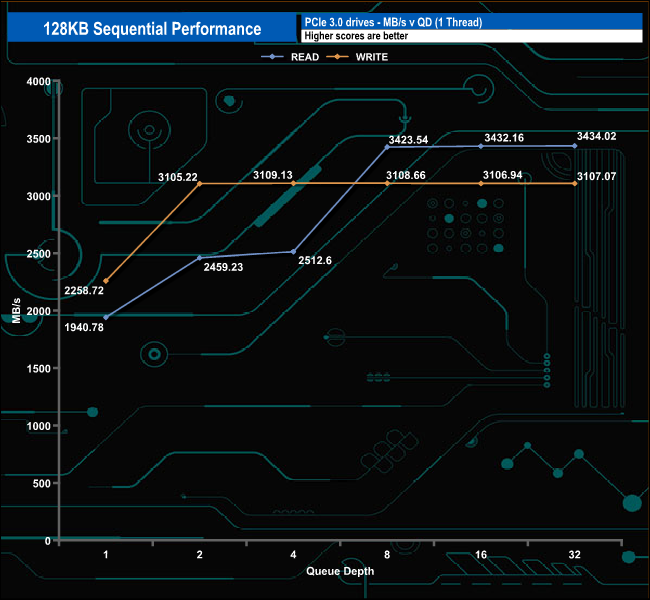This screenshot has height=600, width=650.
Task: Click the write data point at QD 1
Action: click(106, 281)
